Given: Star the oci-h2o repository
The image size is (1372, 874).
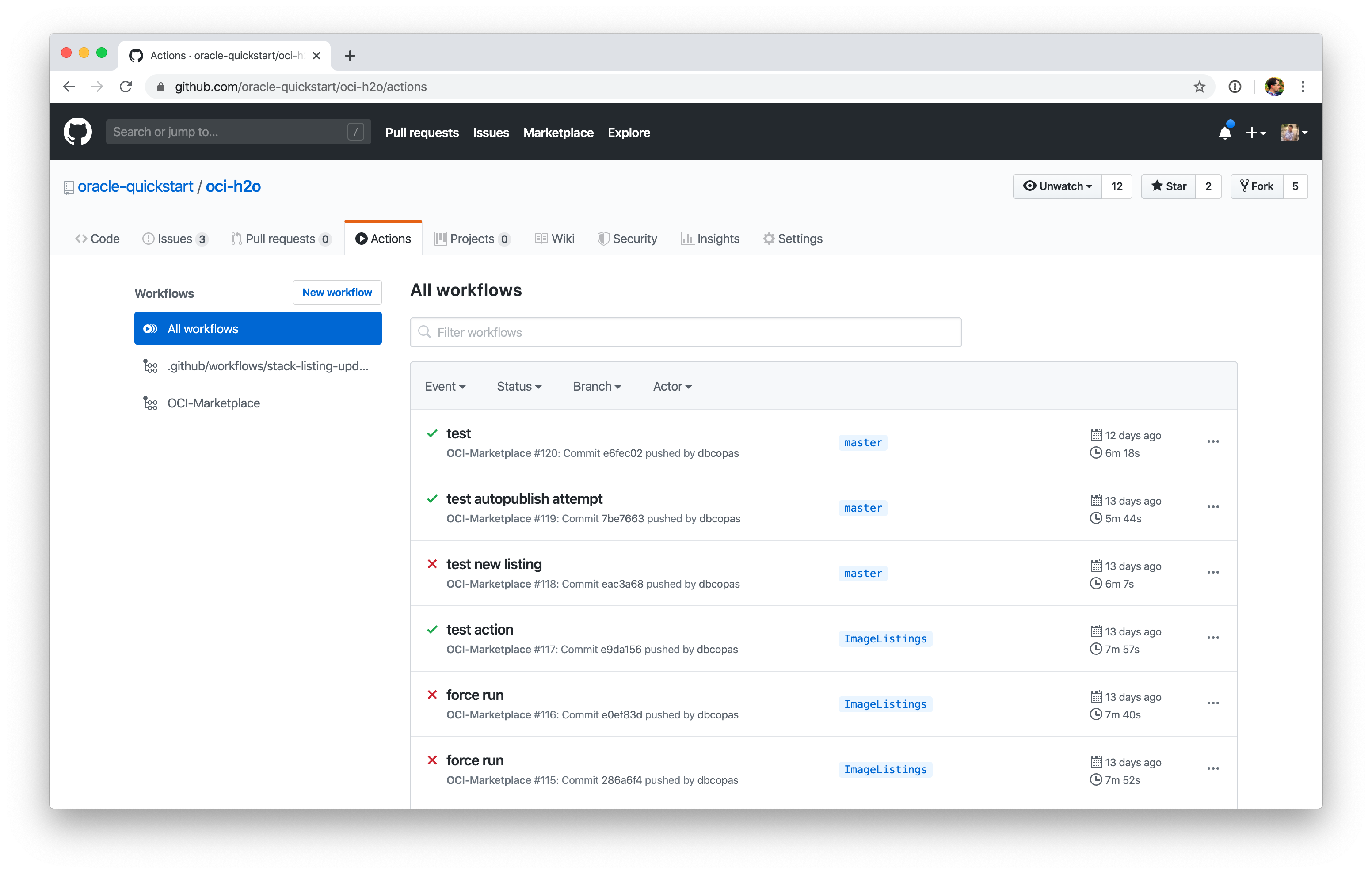Looking at the screenshot, I should coord(1167,186).
